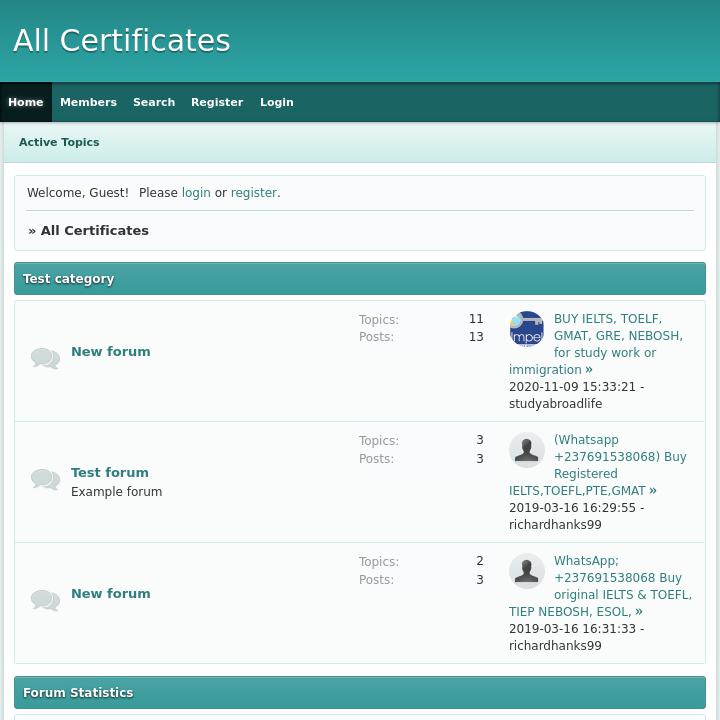Click the » arrow after 'IELTS,TOEFL,PTE,GMAT' title
This screenshot has height=720, width=720.
click(653, 491)
